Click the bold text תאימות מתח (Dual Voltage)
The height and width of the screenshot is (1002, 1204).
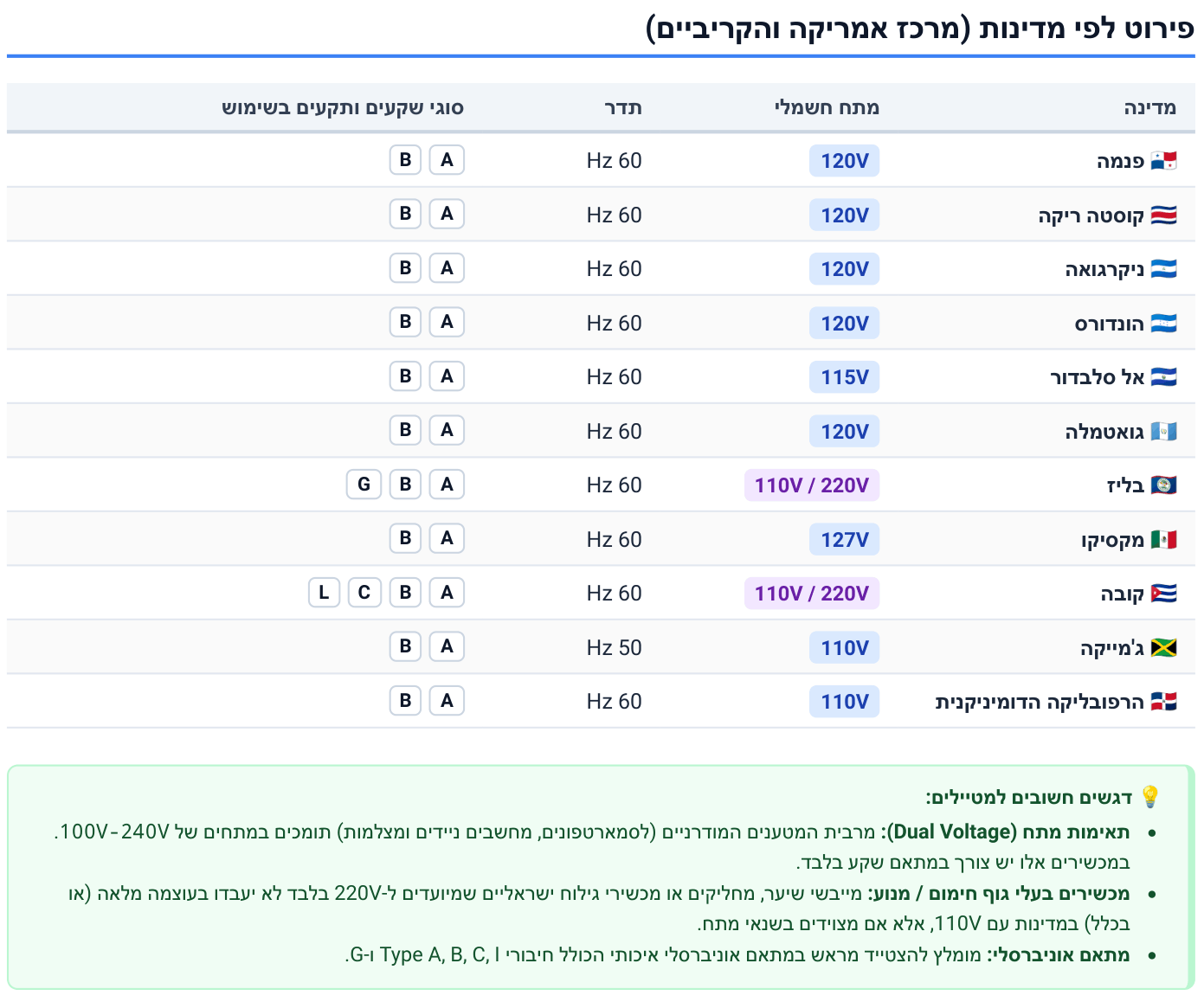point(1005,832)
